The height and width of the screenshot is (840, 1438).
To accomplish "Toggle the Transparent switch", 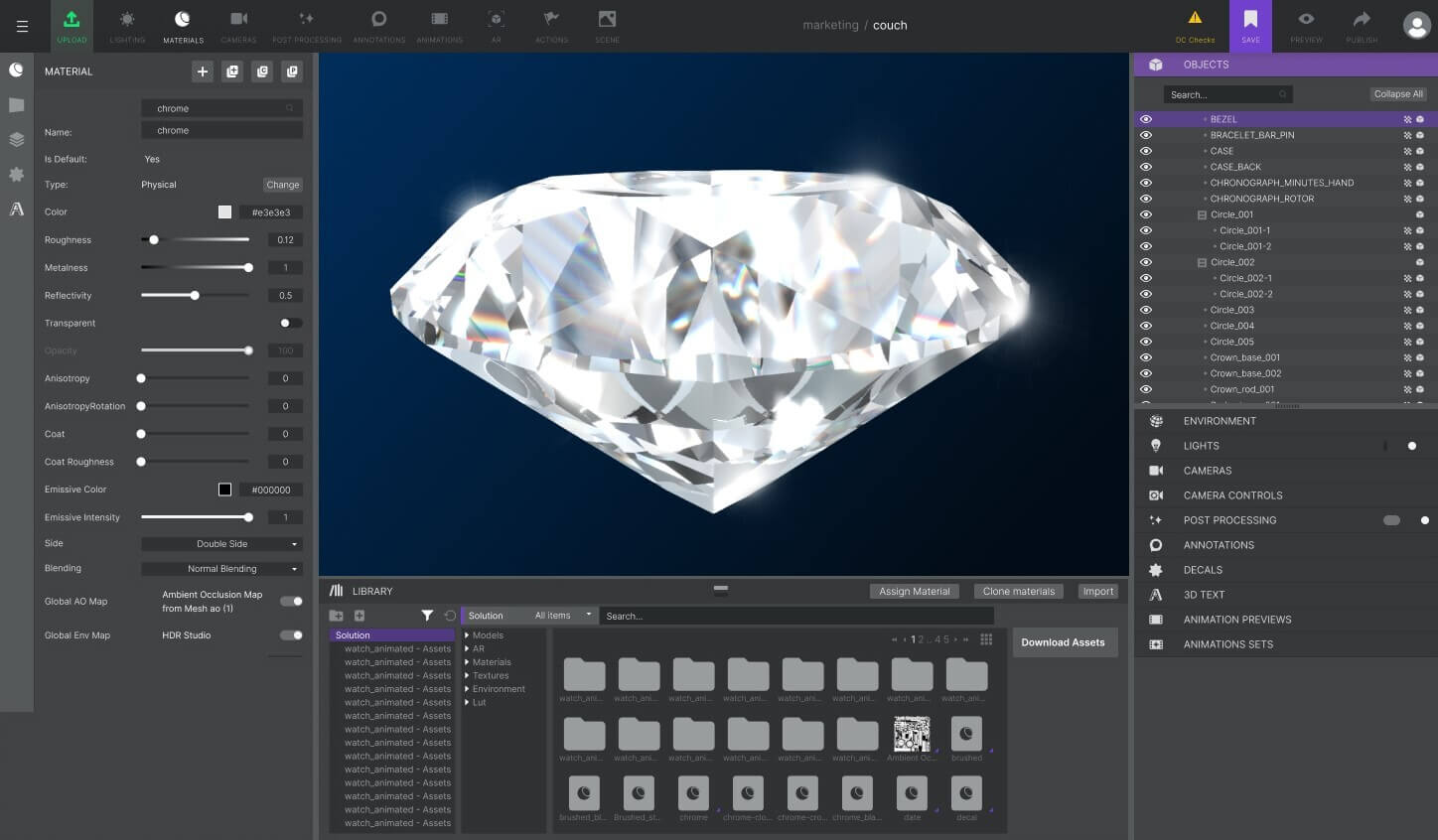I will pos(291,323).
